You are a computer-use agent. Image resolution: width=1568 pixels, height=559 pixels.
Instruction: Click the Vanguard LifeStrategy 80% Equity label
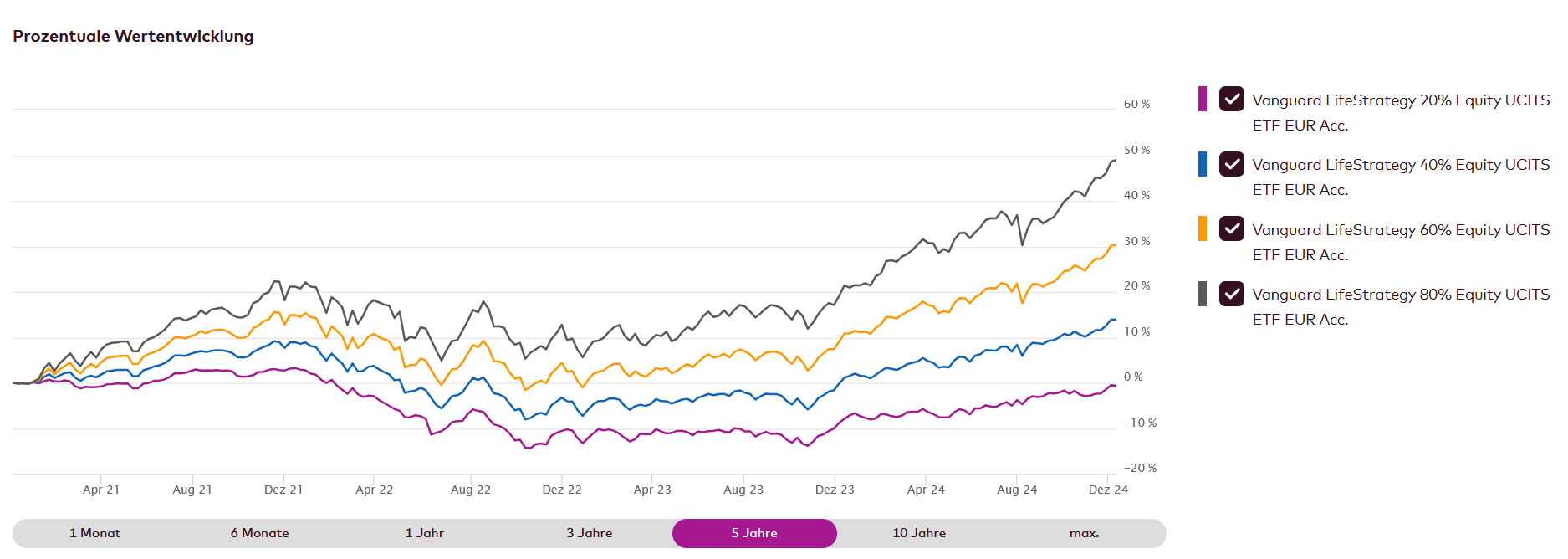1400,306
